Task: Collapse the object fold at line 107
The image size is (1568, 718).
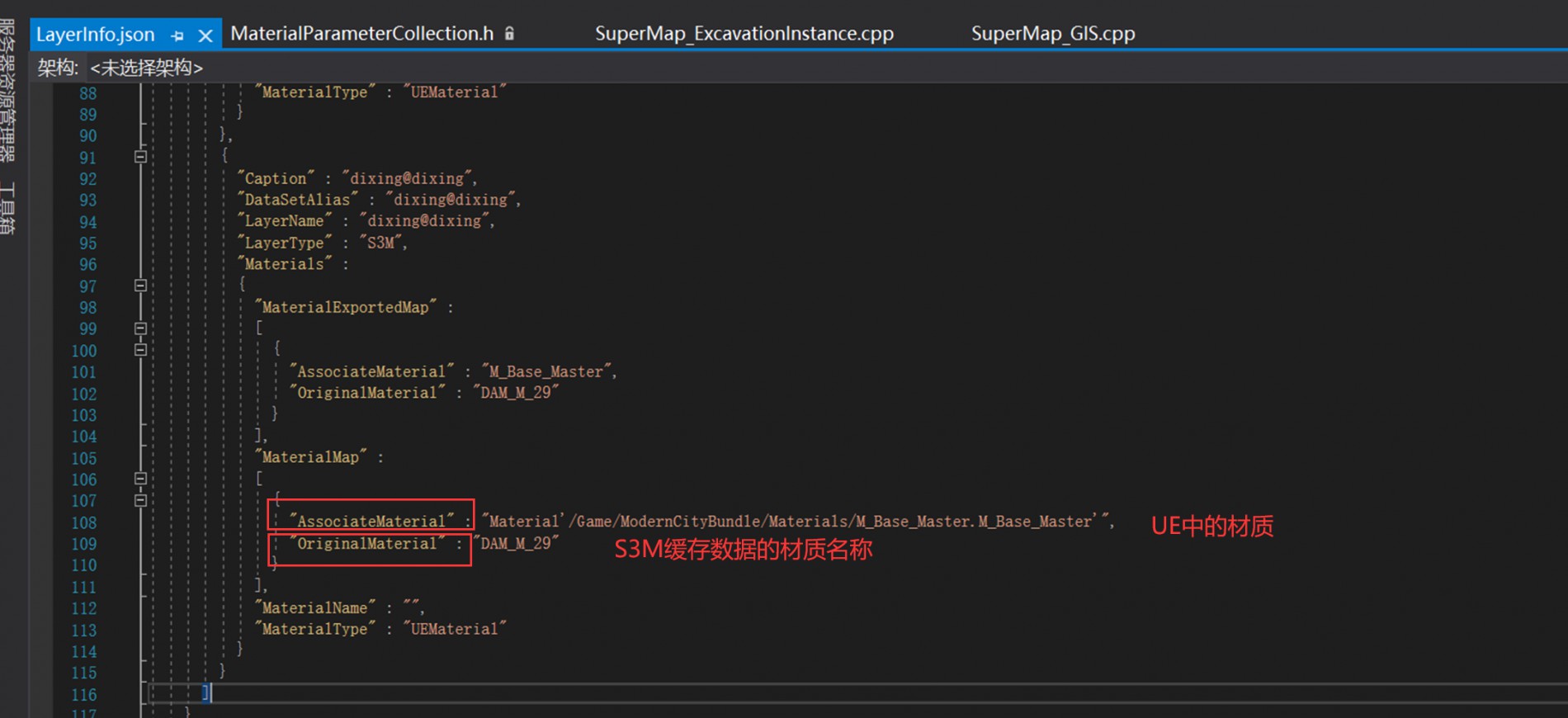Action: point(140,500)
